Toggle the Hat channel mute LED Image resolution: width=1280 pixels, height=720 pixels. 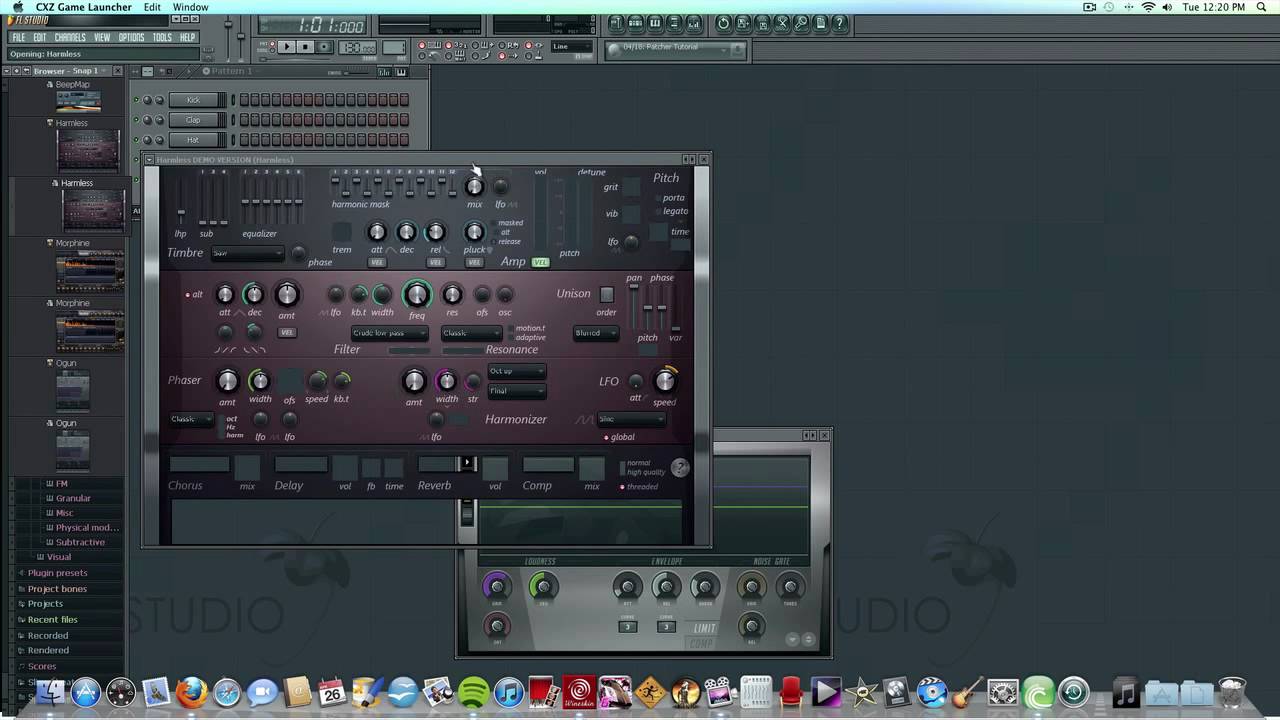click(136, 140)
